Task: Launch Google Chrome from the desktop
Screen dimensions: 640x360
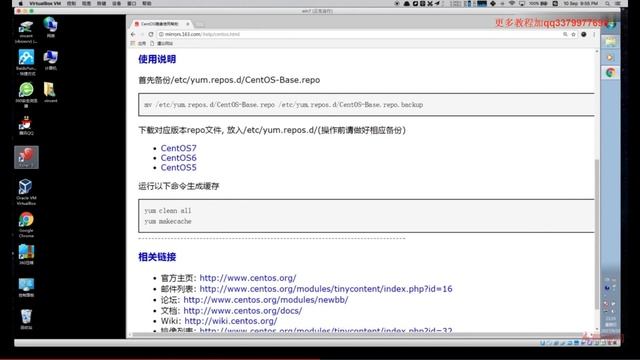Action: point(26,224)
